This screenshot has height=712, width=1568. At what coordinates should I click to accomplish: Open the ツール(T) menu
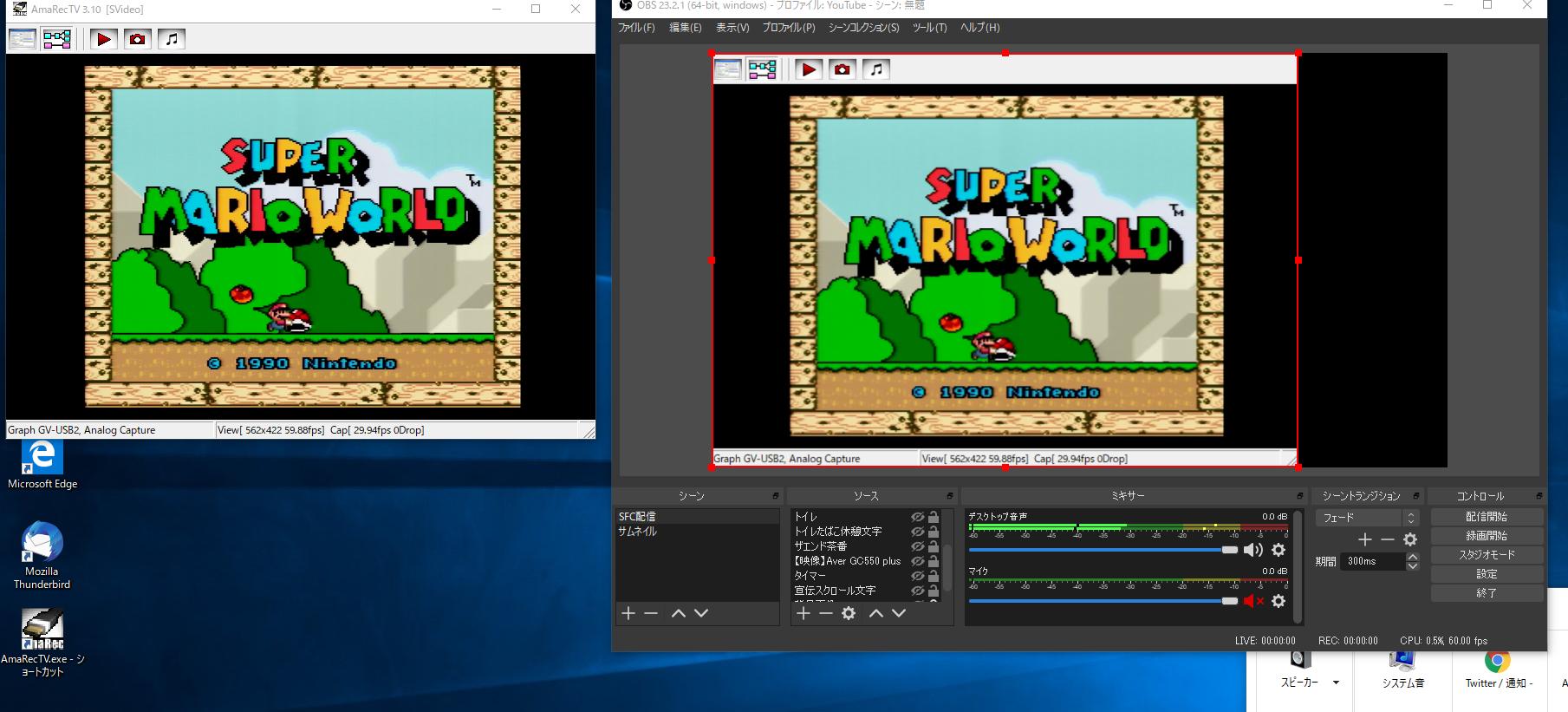tap(929, 28)
